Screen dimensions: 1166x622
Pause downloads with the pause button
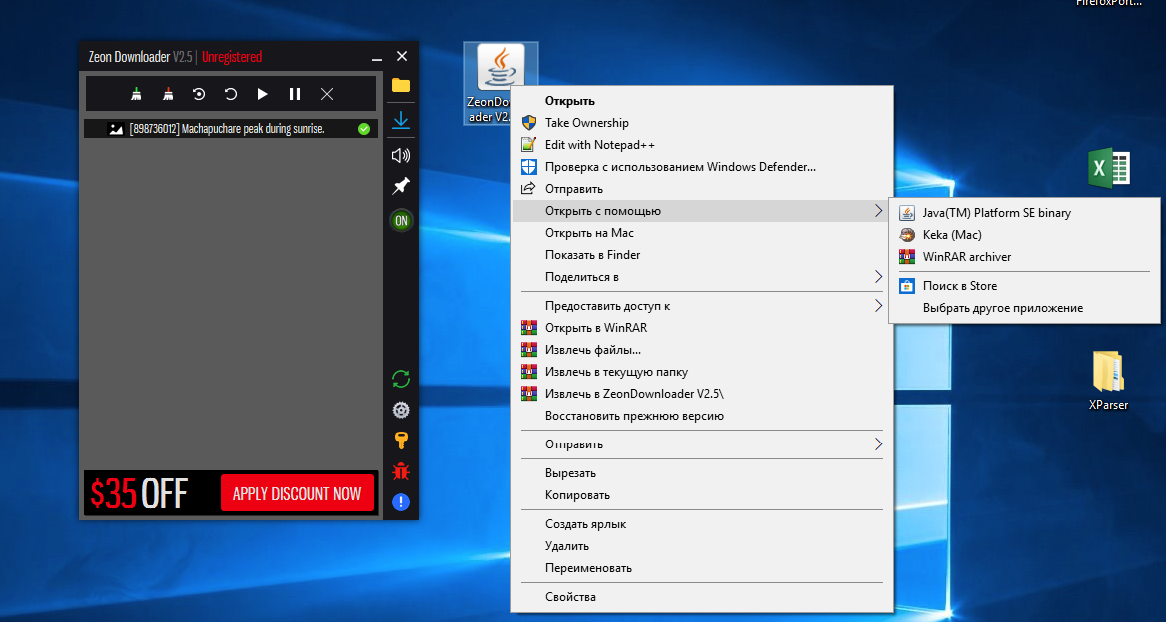point(295,94)
